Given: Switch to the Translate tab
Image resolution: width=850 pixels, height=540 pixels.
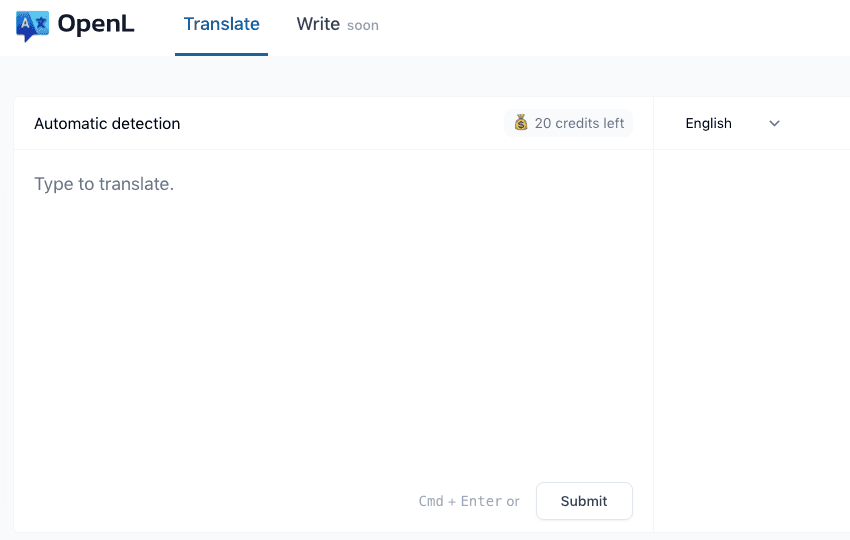Looking at the screenshot, I should [x=221, y=24].
